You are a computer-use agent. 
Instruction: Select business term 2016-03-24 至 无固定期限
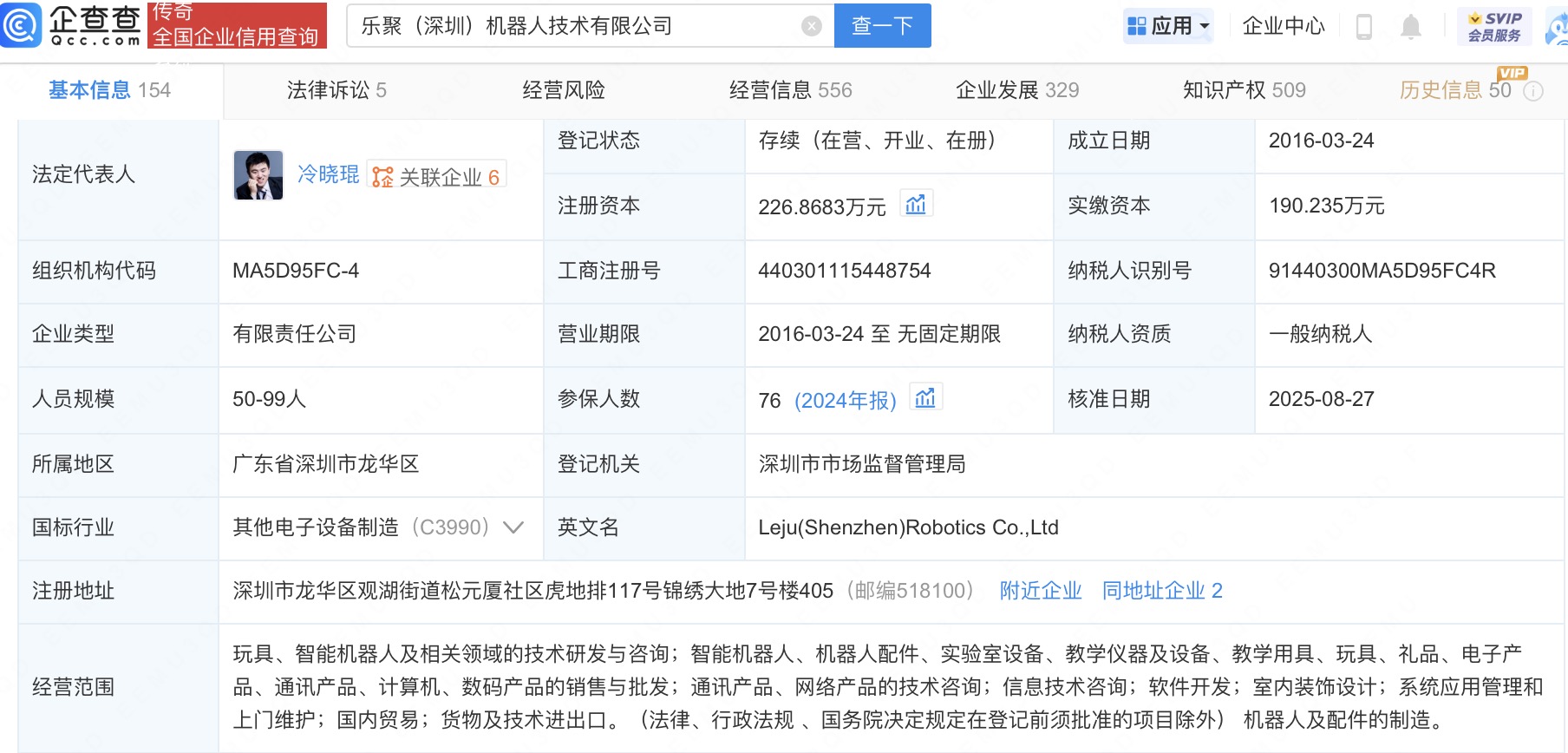click(879, 334)
